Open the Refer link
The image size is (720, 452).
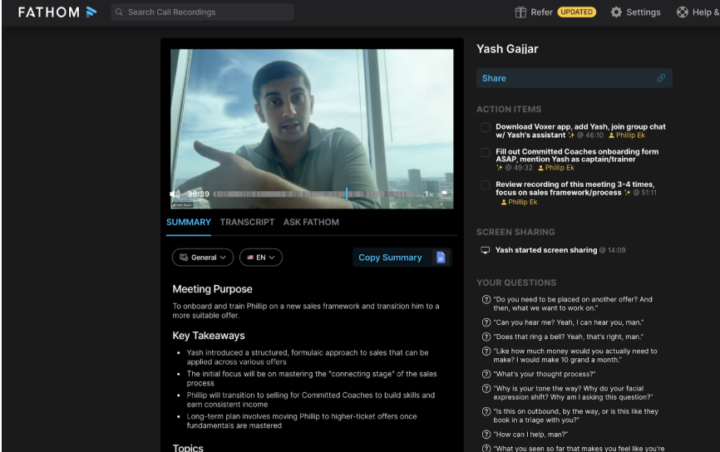coord(541,12)
